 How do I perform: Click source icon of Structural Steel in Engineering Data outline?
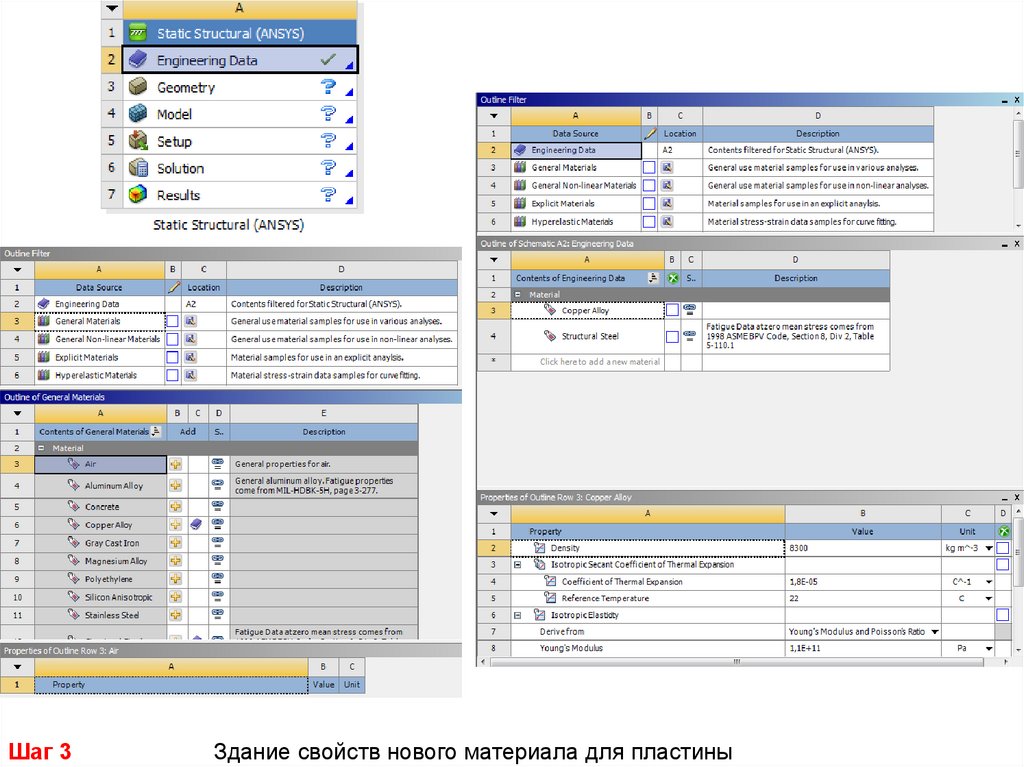pyautogui.click(x=689, y=335)
